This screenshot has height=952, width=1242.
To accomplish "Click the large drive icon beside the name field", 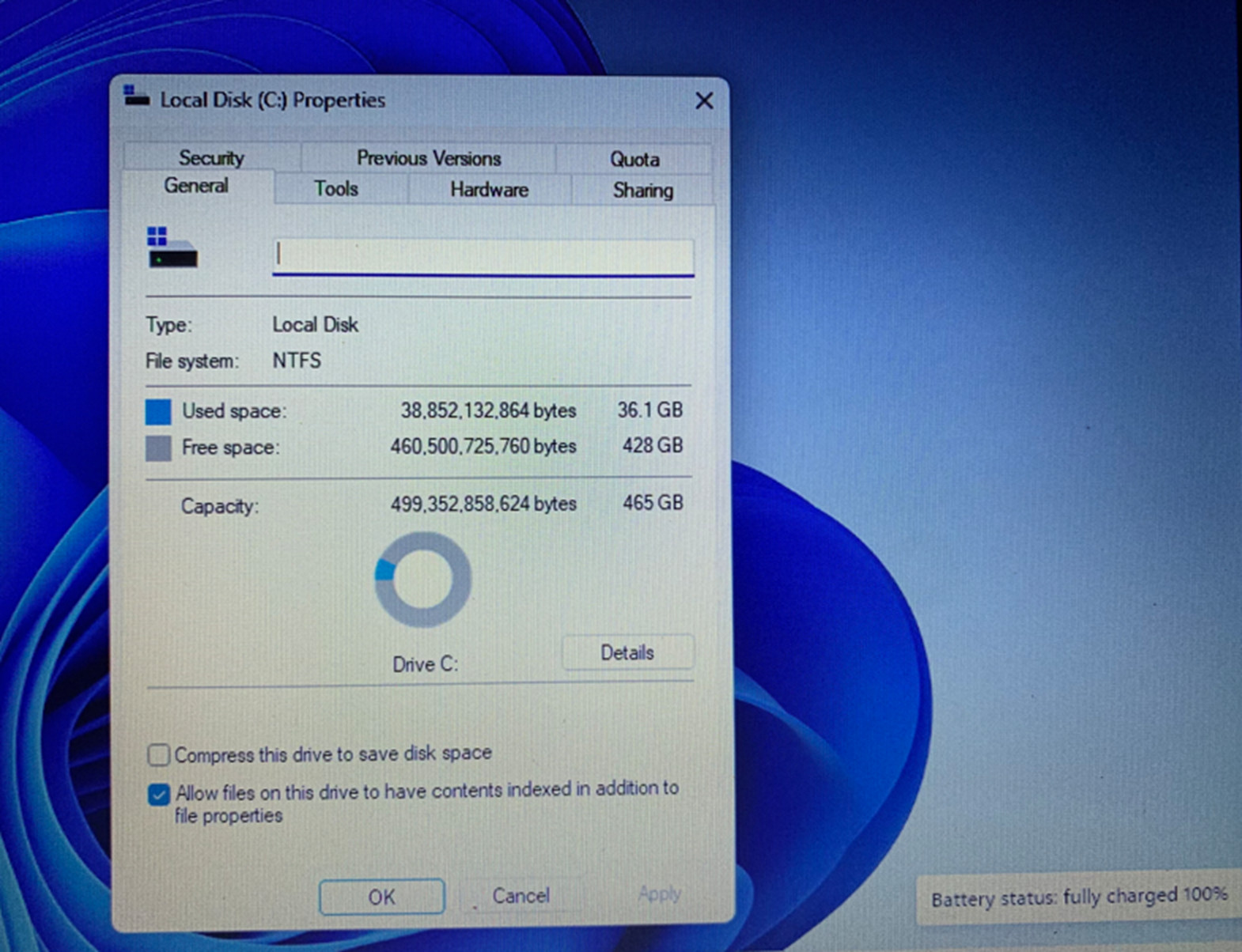I will click(172, 247).
